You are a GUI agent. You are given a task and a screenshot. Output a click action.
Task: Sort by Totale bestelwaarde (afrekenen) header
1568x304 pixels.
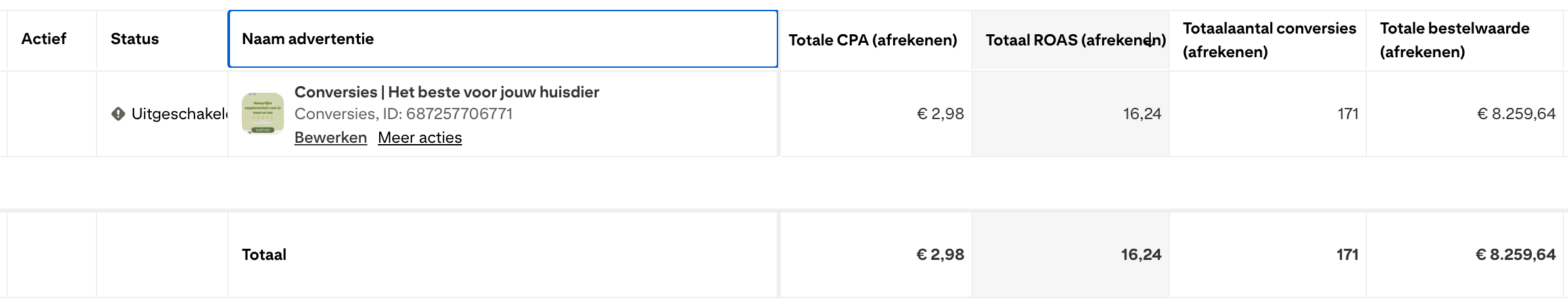(x=1454, y=40)
